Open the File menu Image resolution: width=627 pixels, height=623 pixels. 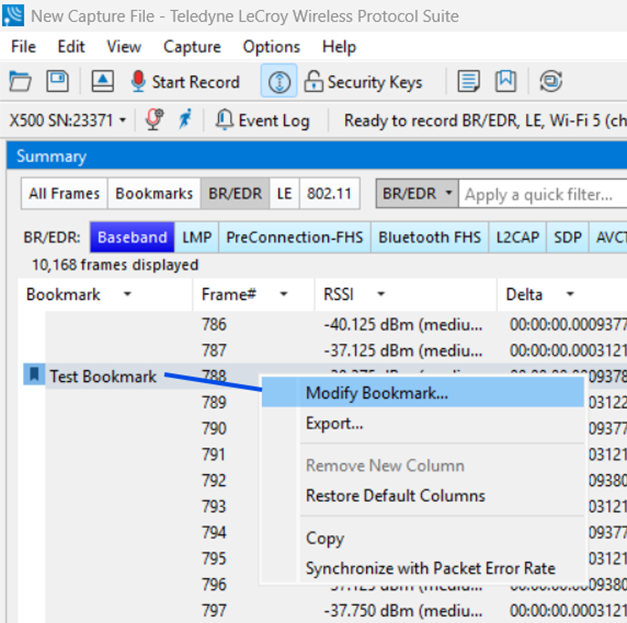(24, 47)
